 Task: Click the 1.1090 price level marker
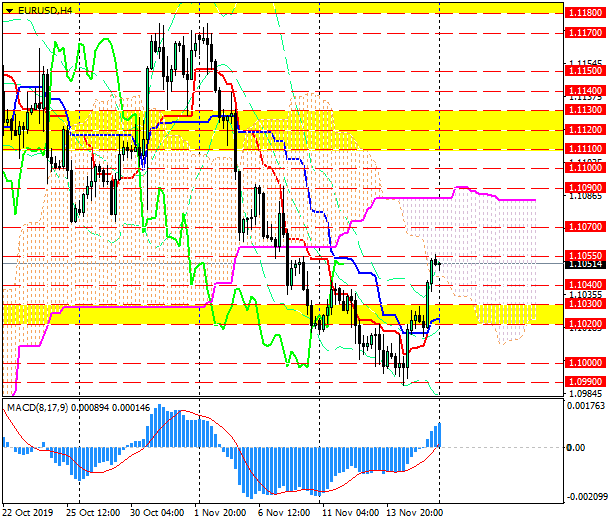click(x=582, y=187)
